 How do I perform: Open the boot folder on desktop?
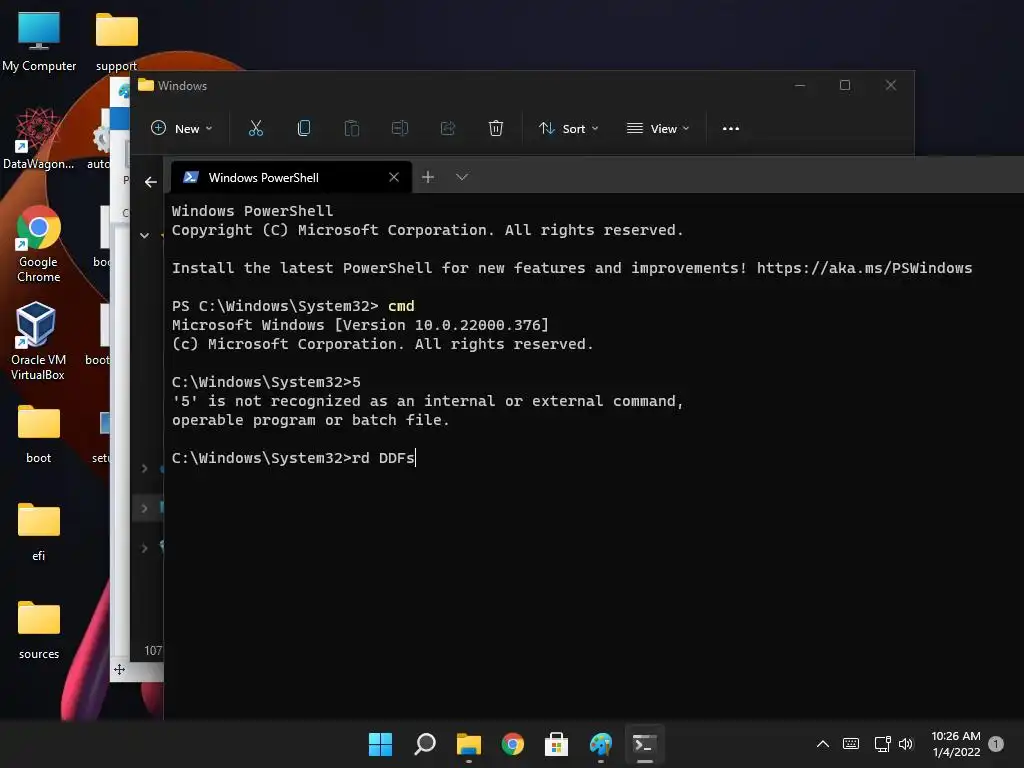pyautogui.click(x=39, y=434)
